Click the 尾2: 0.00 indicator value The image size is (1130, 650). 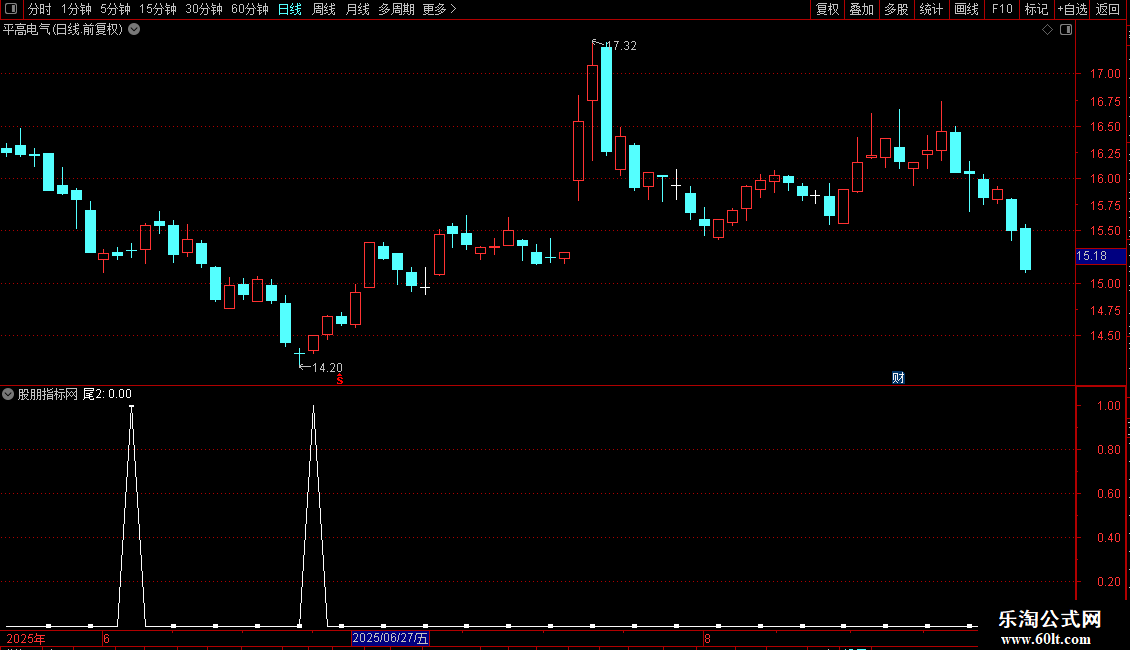click(107, 394)
